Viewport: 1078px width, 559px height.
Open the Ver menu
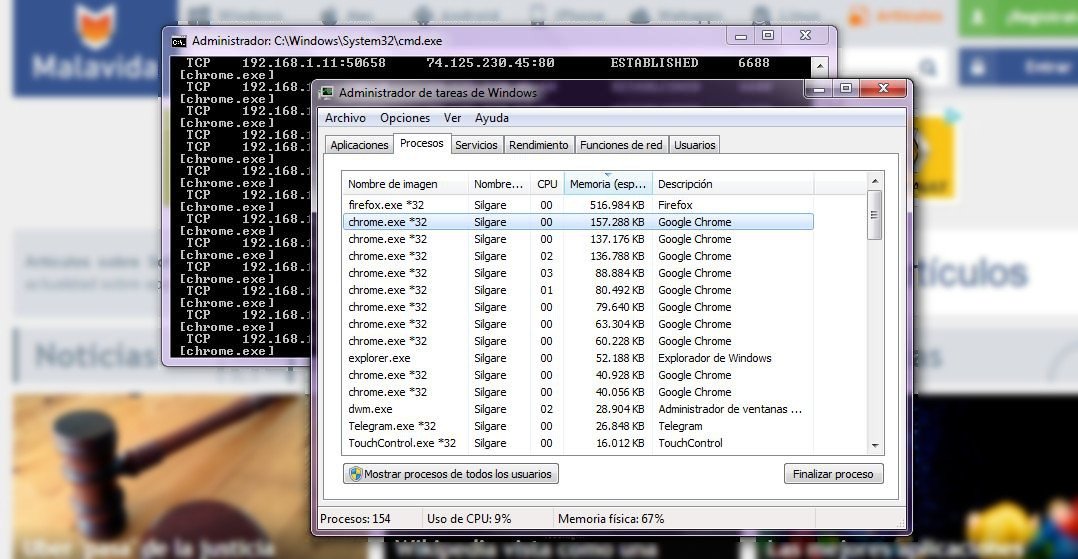pos(452,118)
